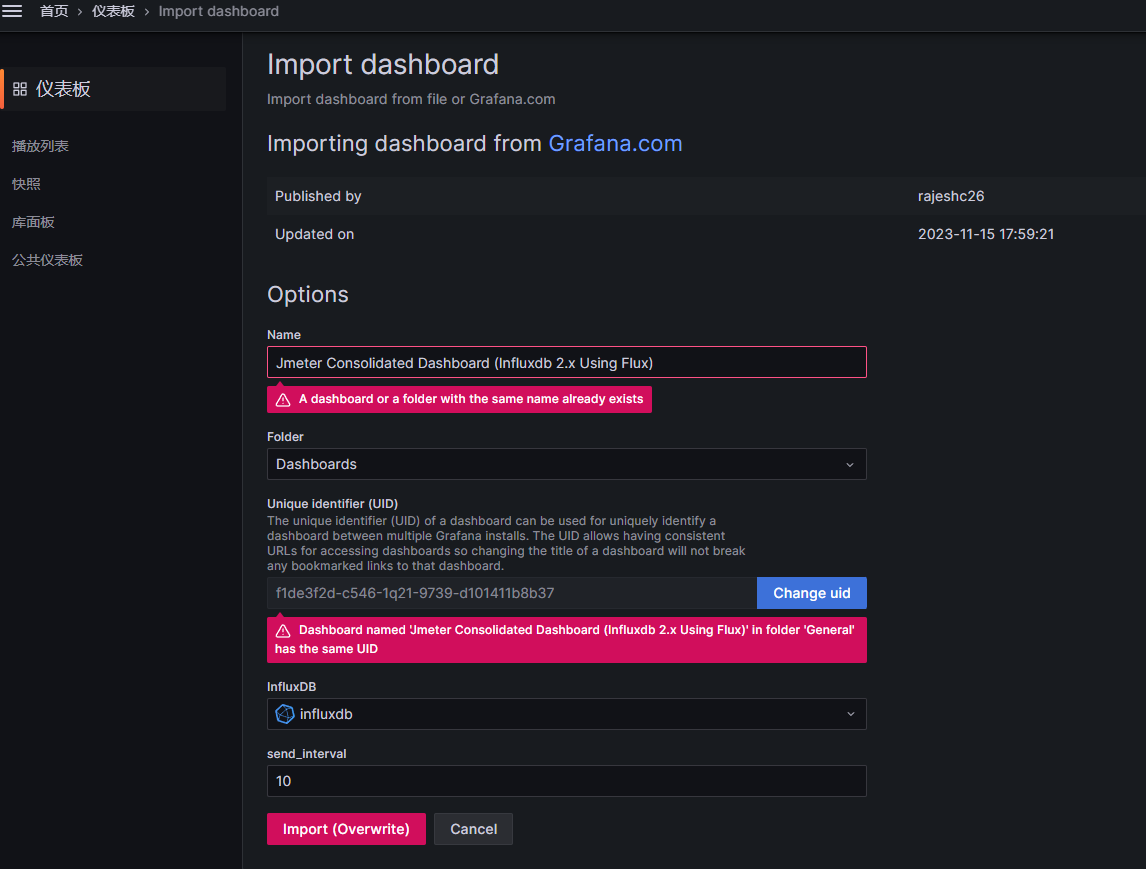
Task: Click the 'Import dashboard from file or Grafana.com' subtitle
Action: click(x=411, y=99)
